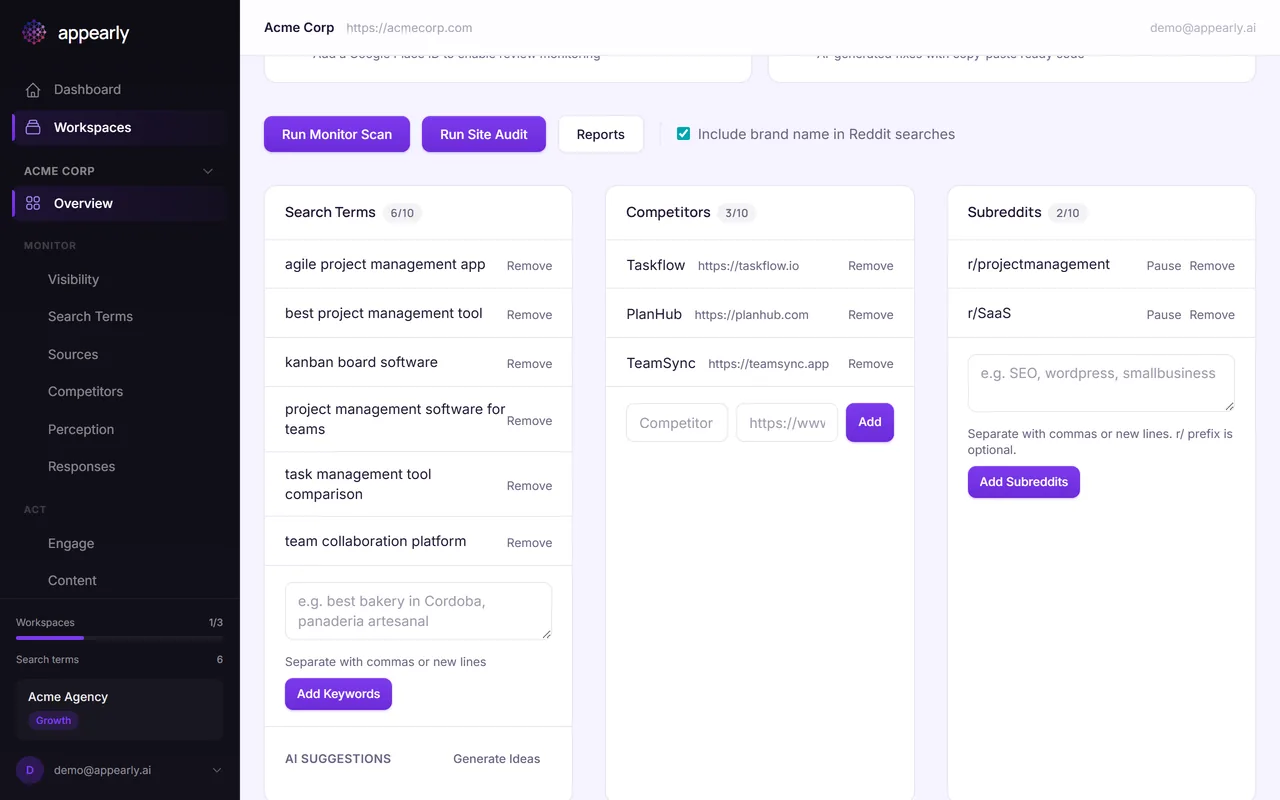Go to Competitors in the sidebar
The image size is (1280, 800).
[x=85, y=391]
